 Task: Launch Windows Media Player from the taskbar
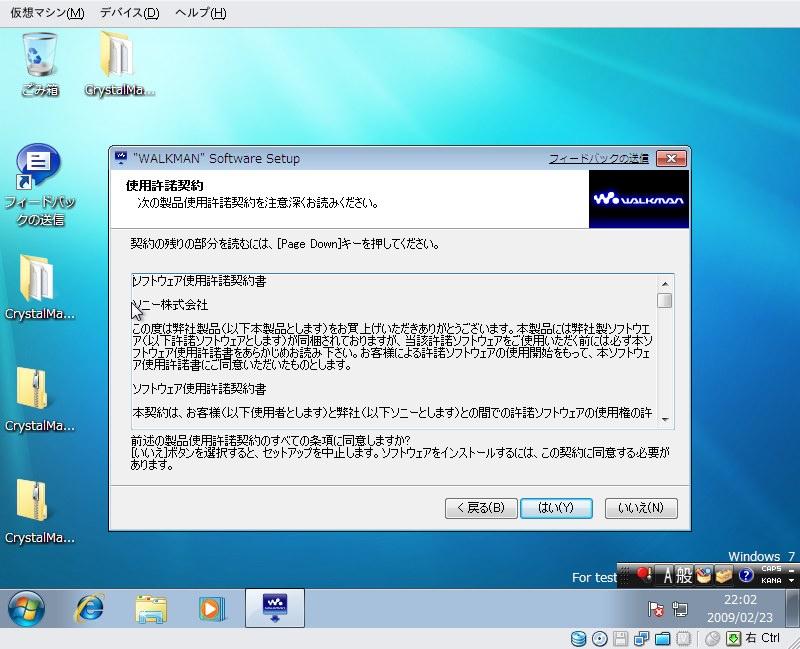[212, 608]
